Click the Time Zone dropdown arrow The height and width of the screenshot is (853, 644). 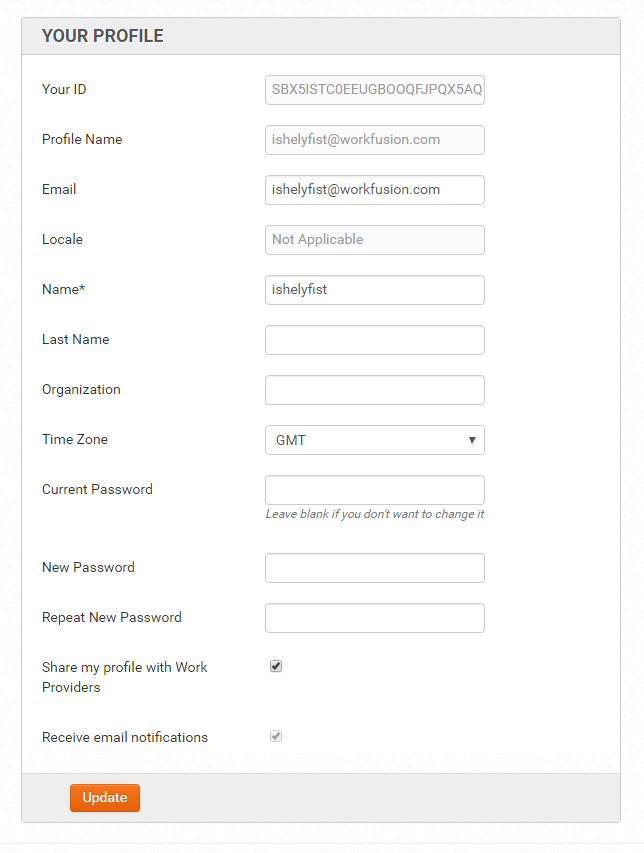click(x=472, y=440)
